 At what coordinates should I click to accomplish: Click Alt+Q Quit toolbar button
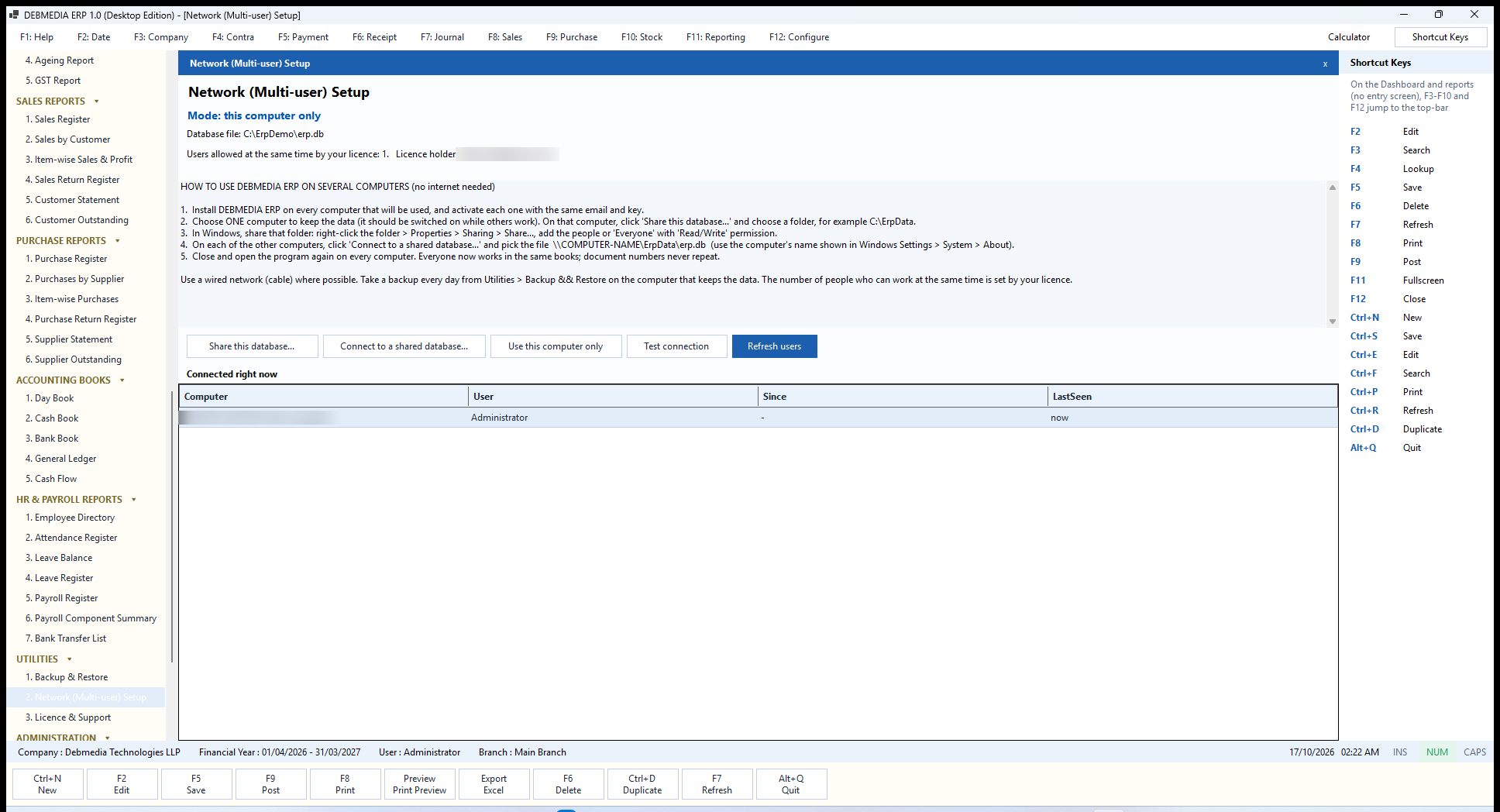coord(791,784)
